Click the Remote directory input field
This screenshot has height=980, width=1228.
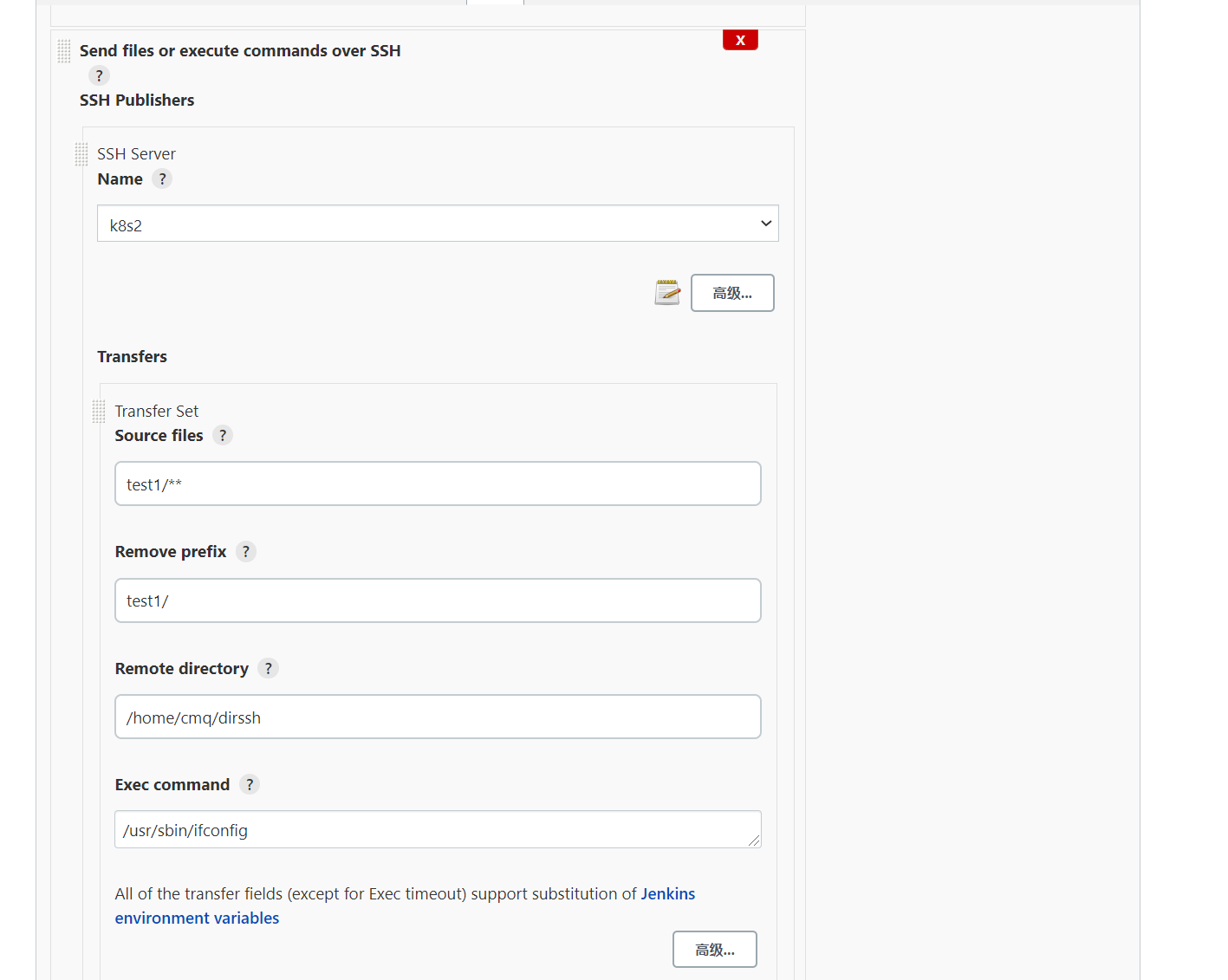pyautogui.click(x=438, y=717)
